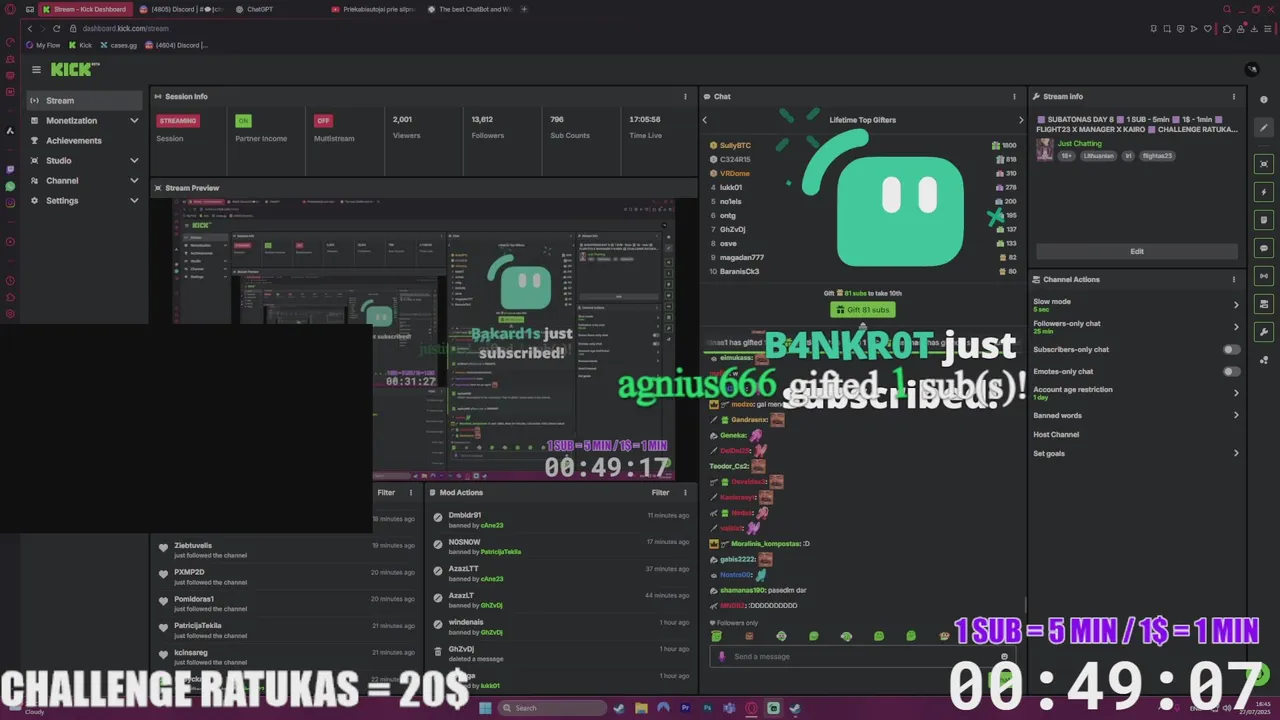1280x720 pixels.
Task: Open a new browser tab
Action: [x=524, y=9]
